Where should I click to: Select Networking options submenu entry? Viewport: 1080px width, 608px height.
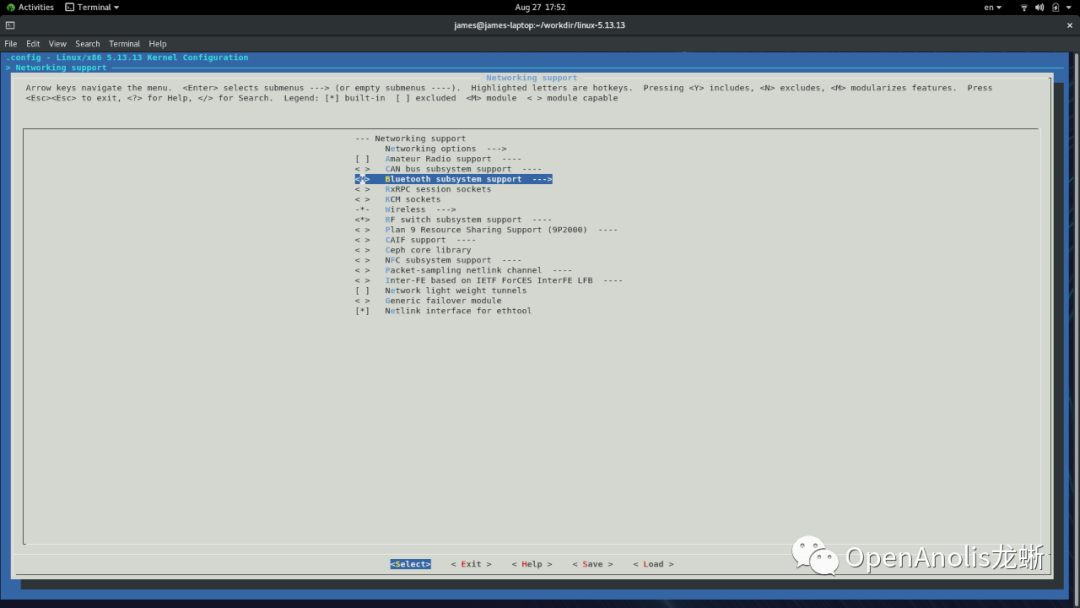click(x=445, y=149)
